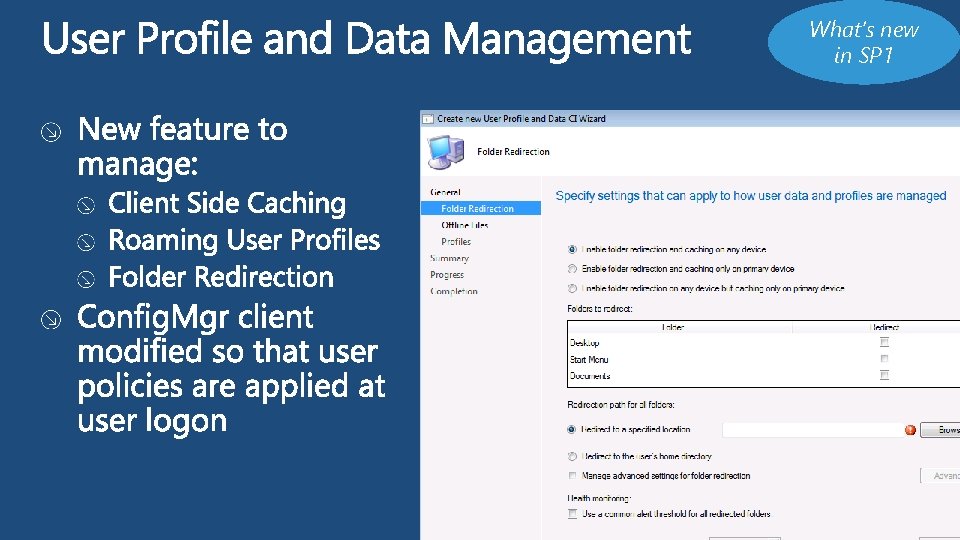The width and height of the screenshot is (960, 540).
Task: Click the computer icon beside Folder Redirection header
Action: point(446,152)
